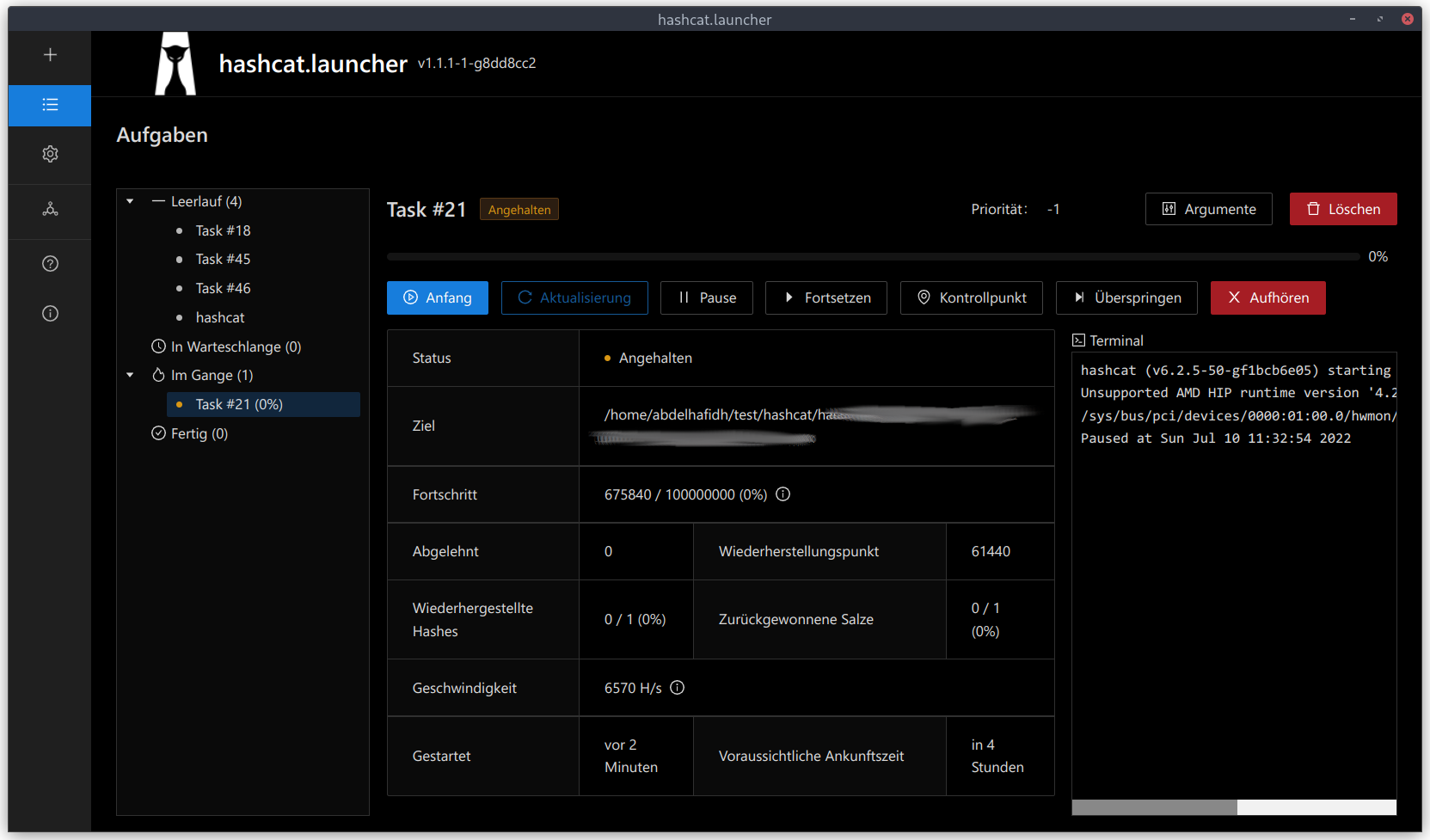This screenshot has height=840, width=1430.
Task: Click the plus icon to add new task
Action: tap(50, 55)
